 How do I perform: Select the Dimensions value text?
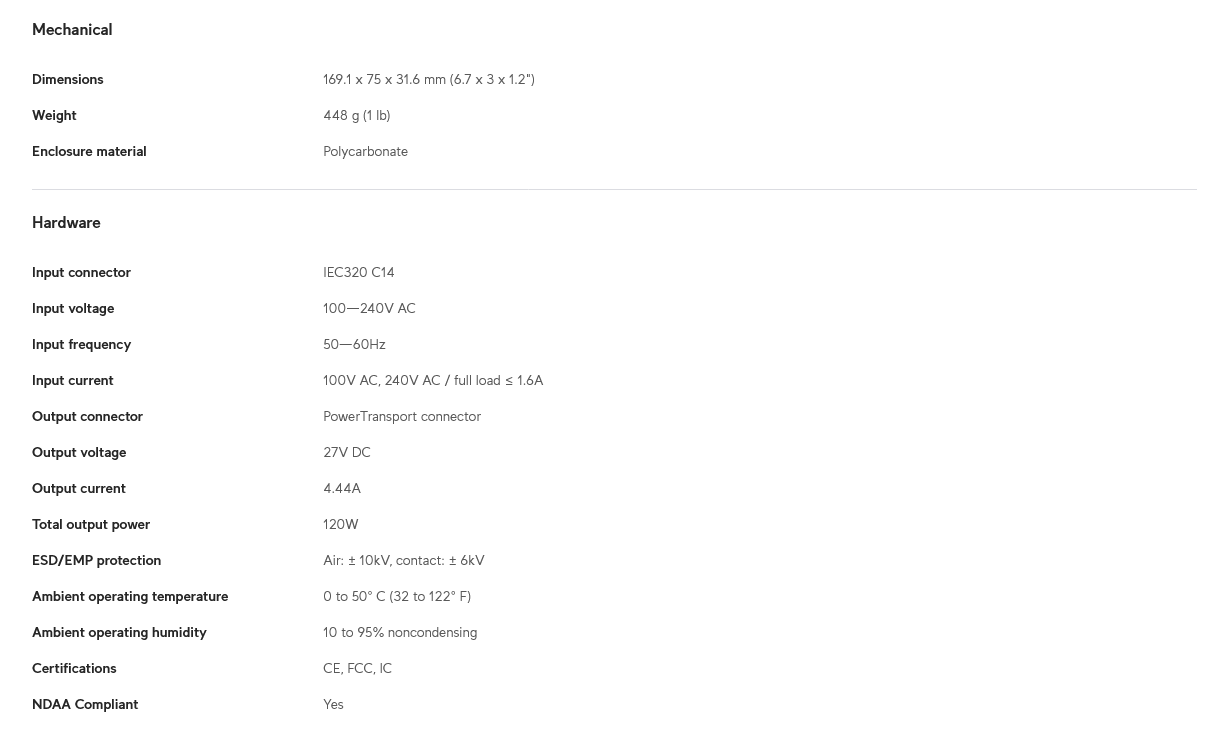429,80
